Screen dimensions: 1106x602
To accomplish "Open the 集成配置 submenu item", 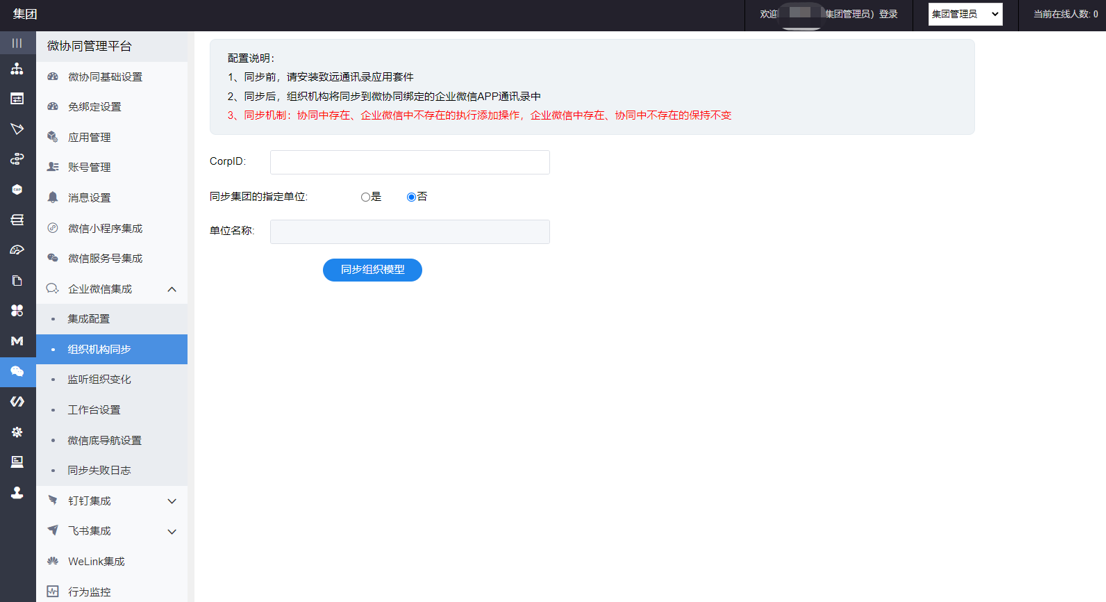I will (x=89, y=319).
